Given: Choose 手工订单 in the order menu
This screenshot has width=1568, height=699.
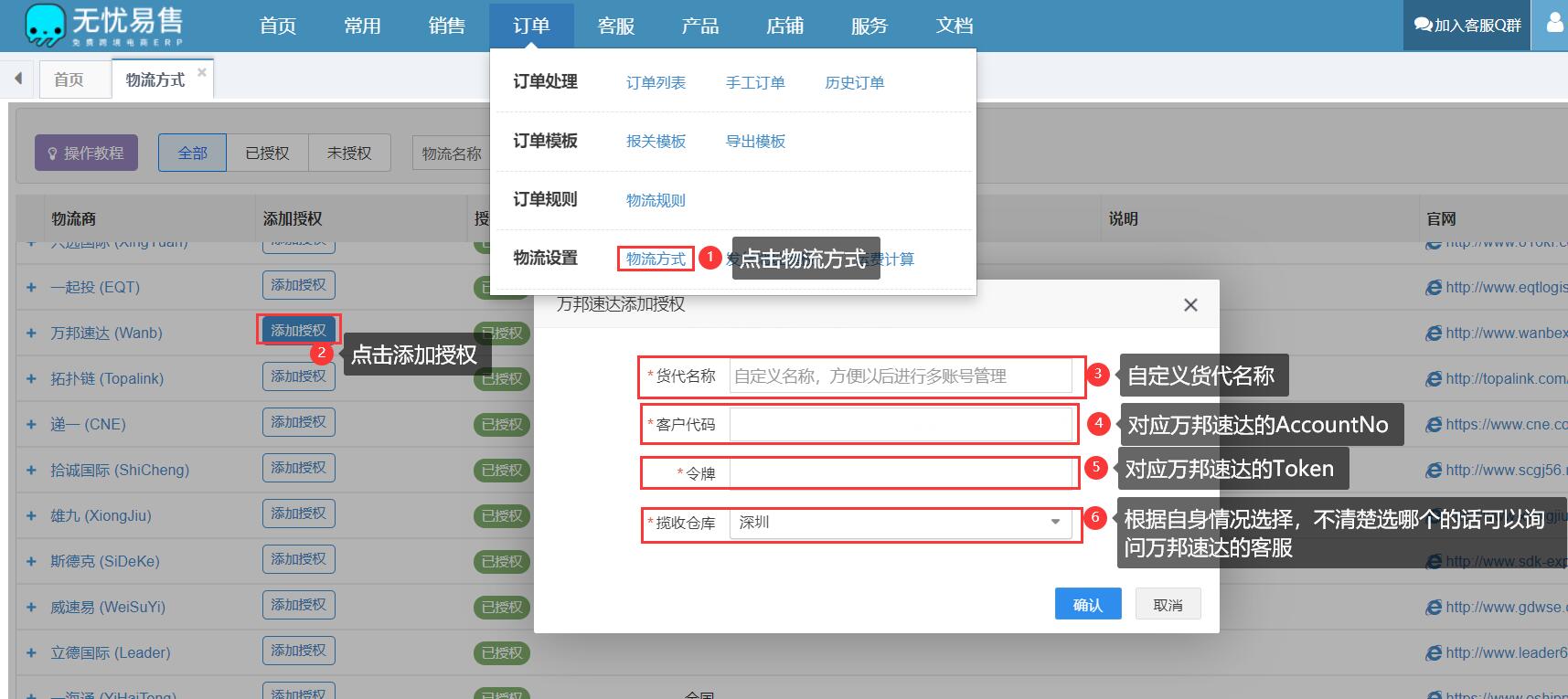Looking at the screenshot, I should point(755,82).
